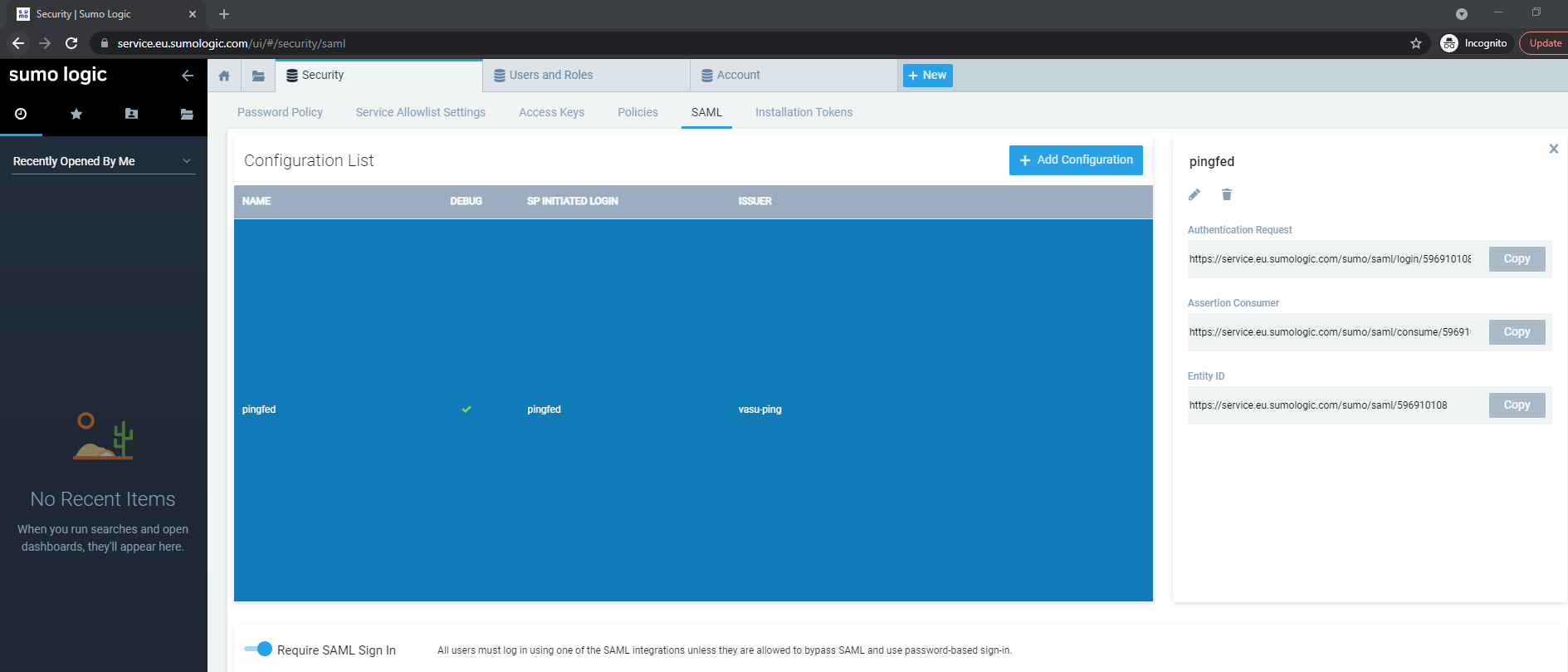This screenshot has width=1568, height=672.
Task: Switch to the Account tab
Action: click(794, 76)
